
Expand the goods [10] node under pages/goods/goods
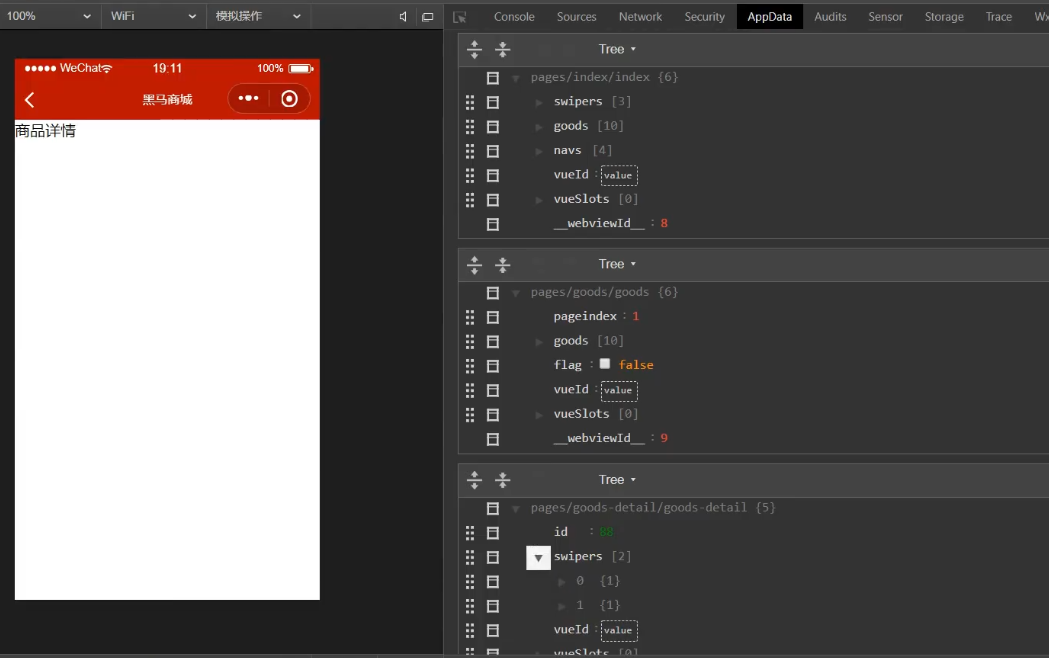click(539, 342)
